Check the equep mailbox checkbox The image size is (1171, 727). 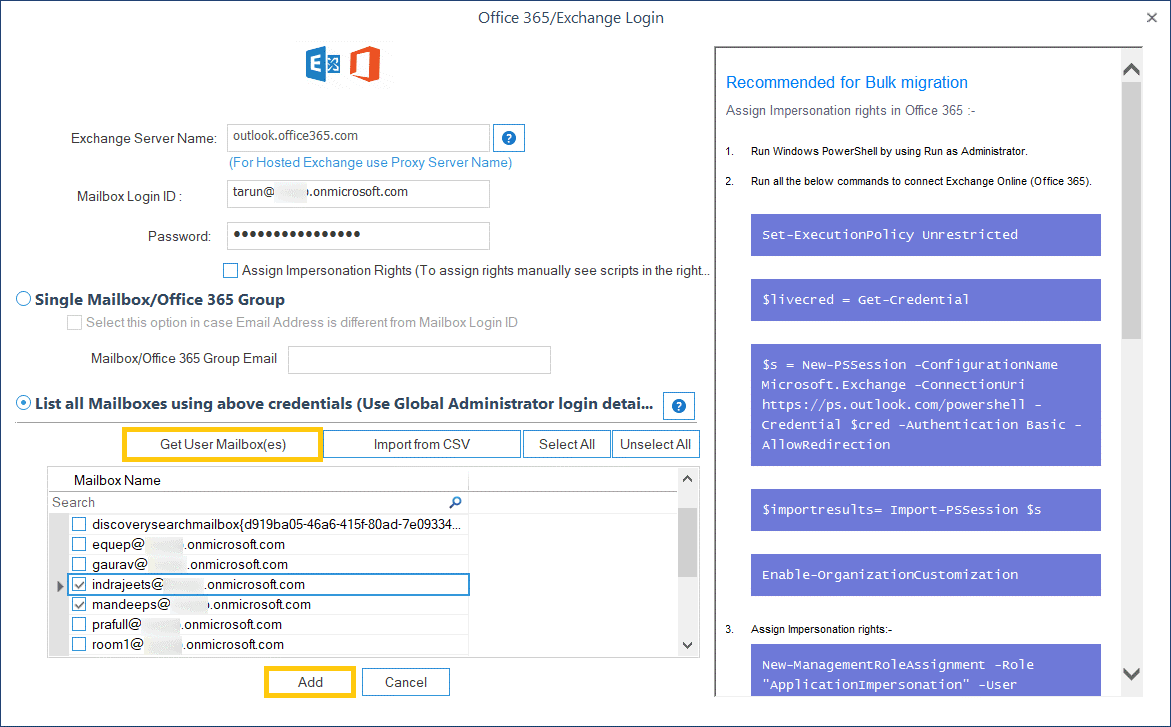(x=79, y=545)
